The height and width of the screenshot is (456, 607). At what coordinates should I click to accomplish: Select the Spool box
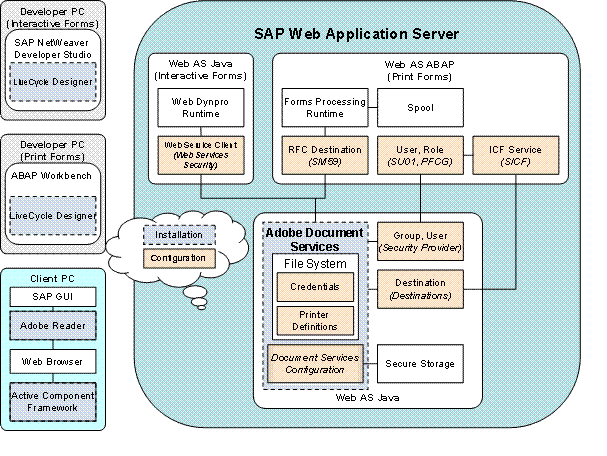pyautogui.click(x=419, y=108)
